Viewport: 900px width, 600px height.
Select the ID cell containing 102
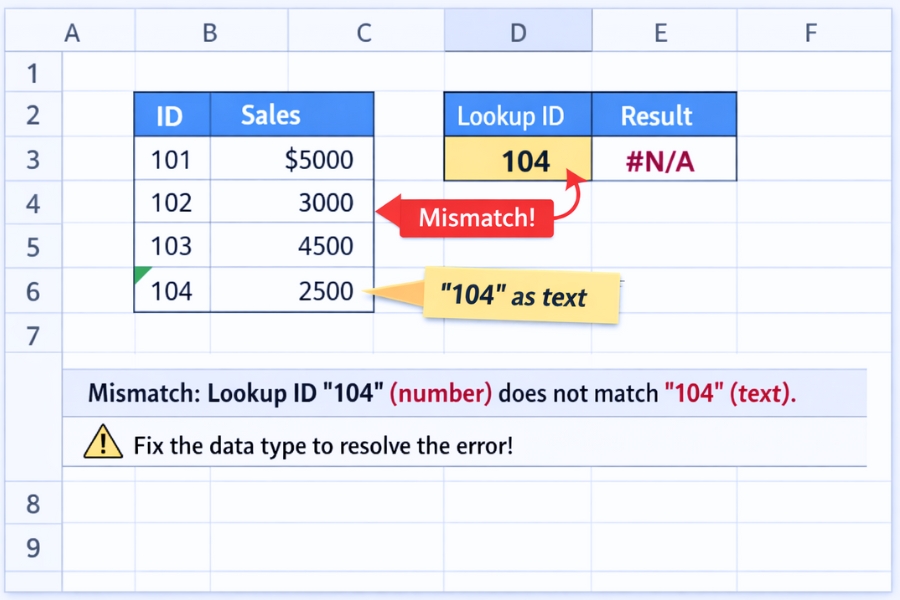[171, 203]
